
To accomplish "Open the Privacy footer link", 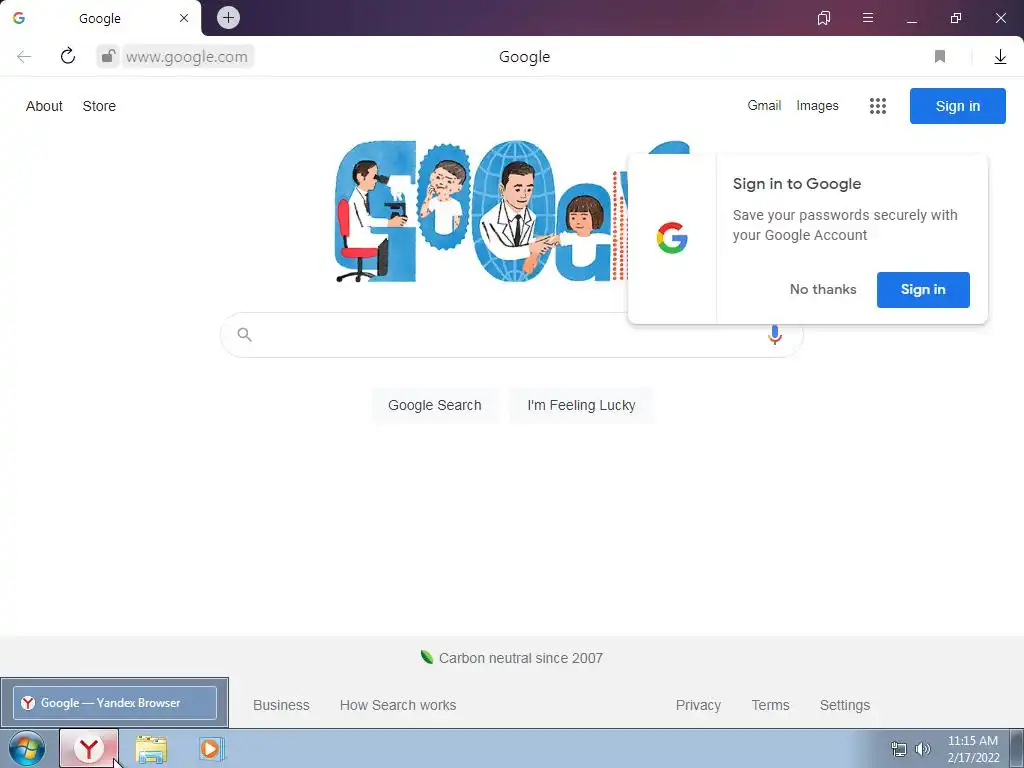I will pyautogui.click(x=698, y=705).
